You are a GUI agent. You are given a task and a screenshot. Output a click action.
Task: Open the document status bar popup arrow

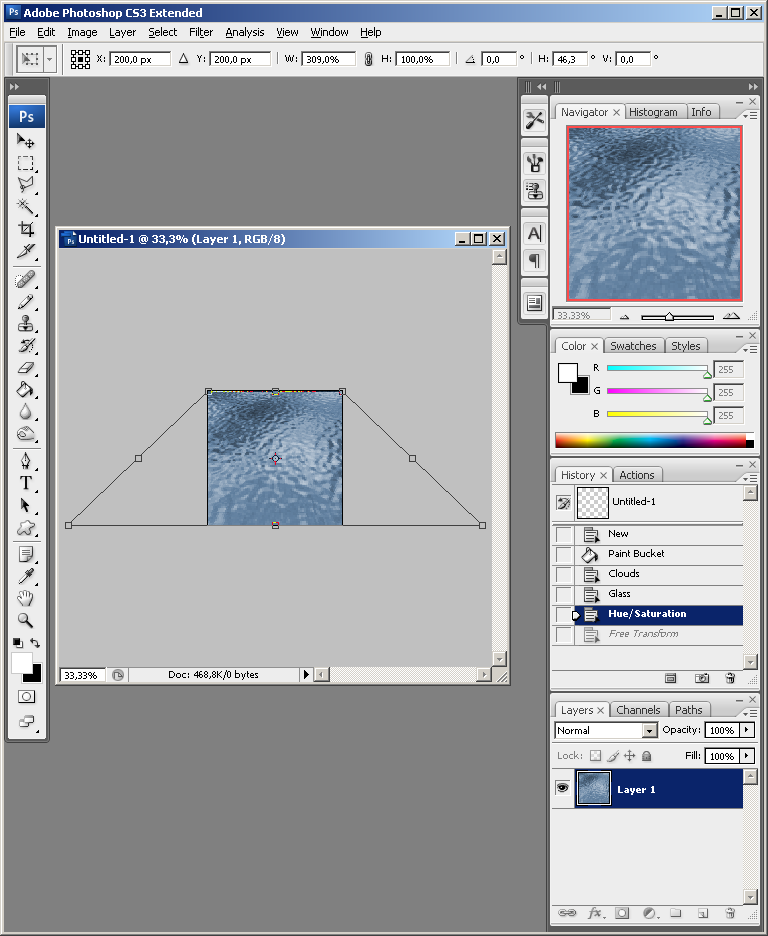306,675
